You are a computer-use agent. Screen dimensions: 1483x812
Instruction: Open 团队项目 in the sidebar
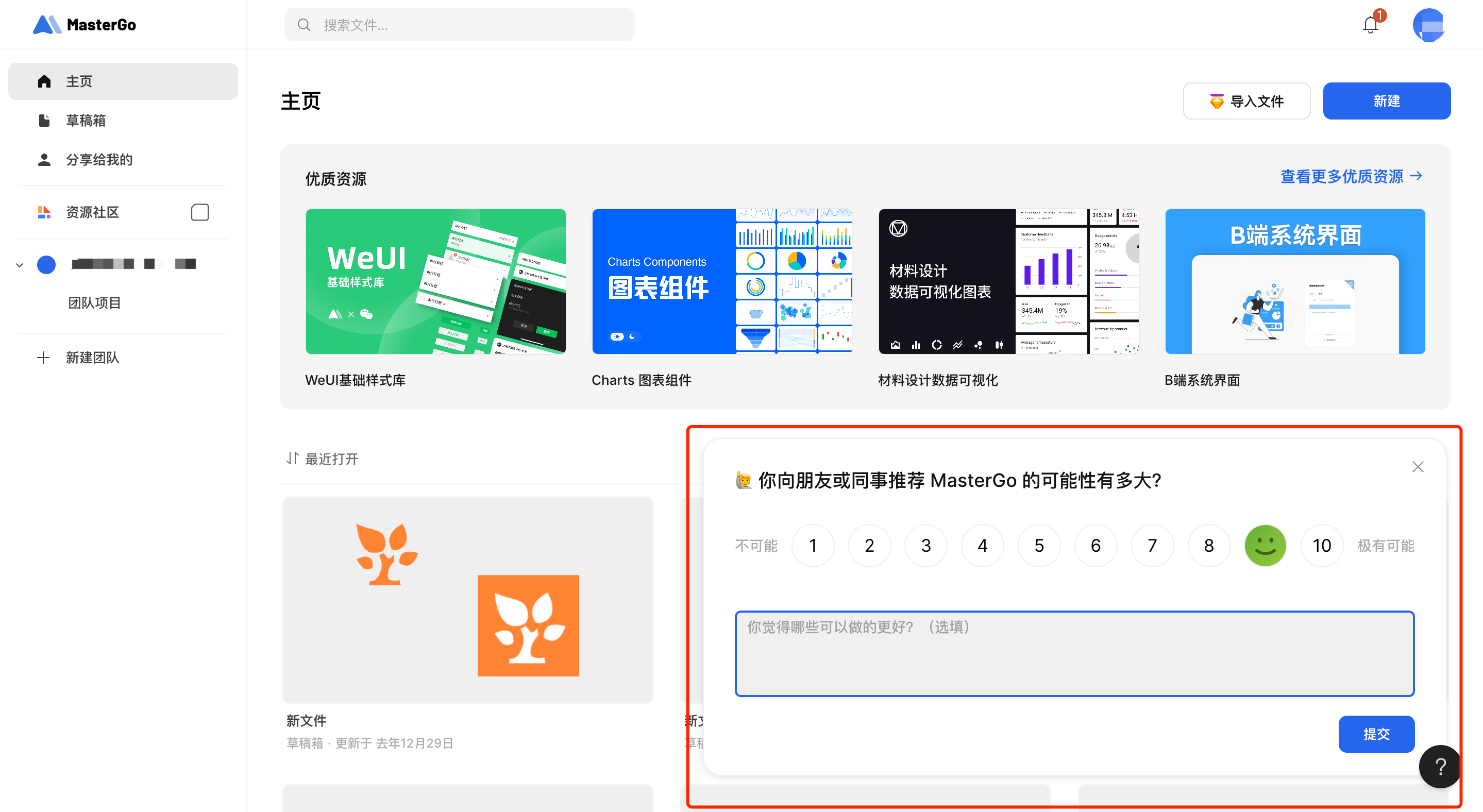coord(94,303)
